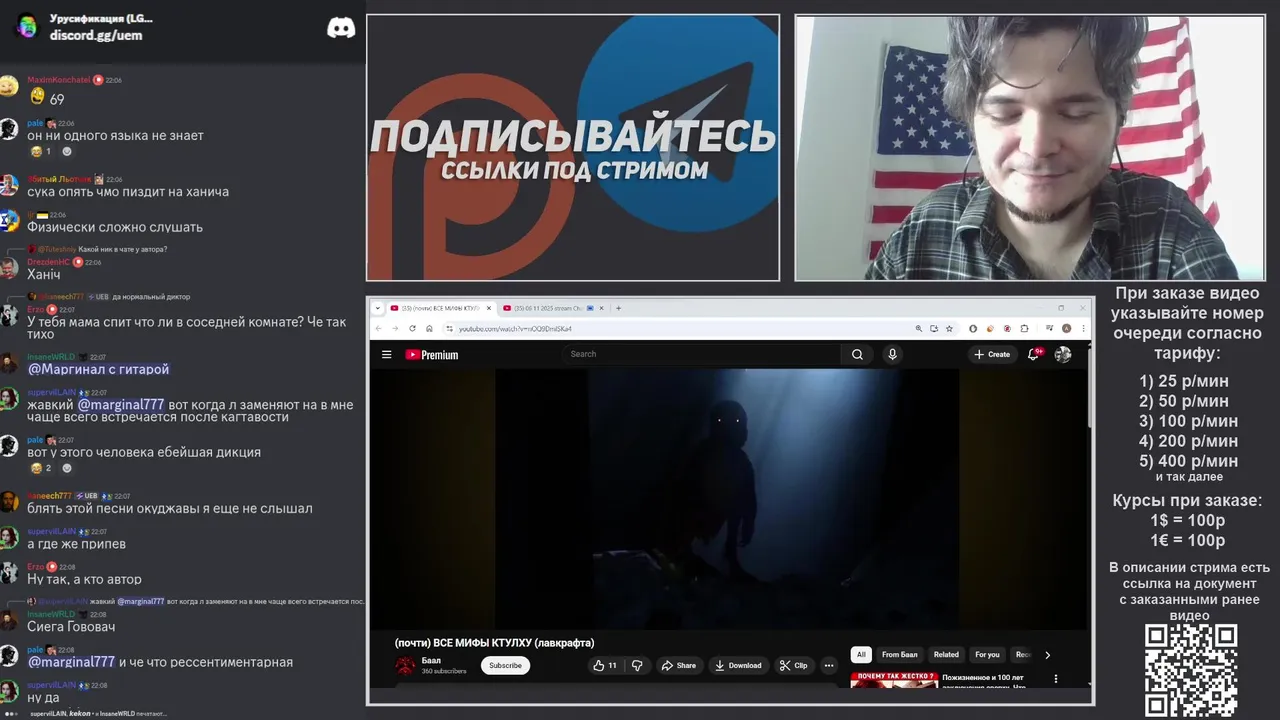
Task: Click the QR code in stream overlay
Action: (1191, 671)
